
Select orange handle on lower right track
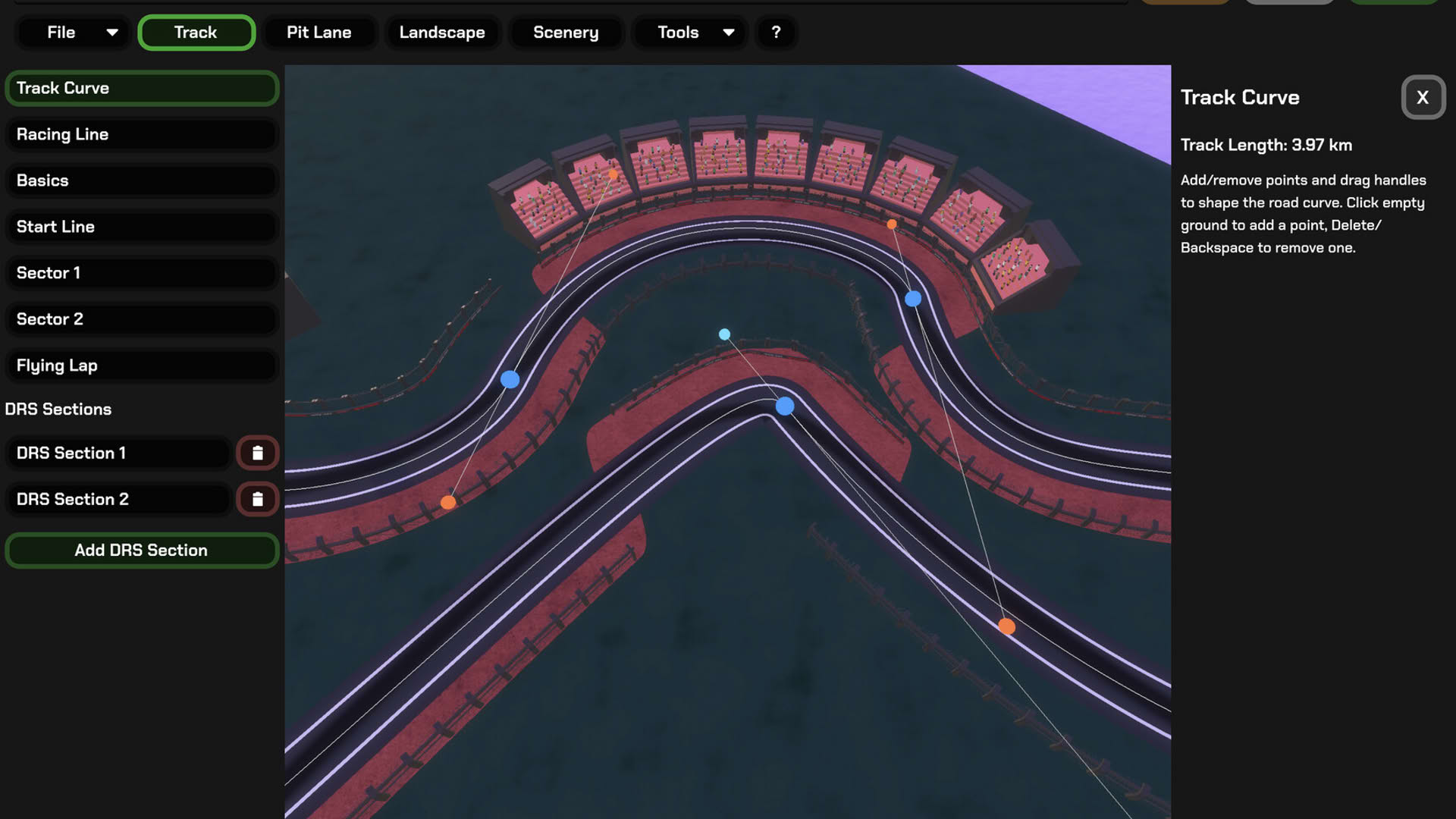click(x=1006, y=626)
